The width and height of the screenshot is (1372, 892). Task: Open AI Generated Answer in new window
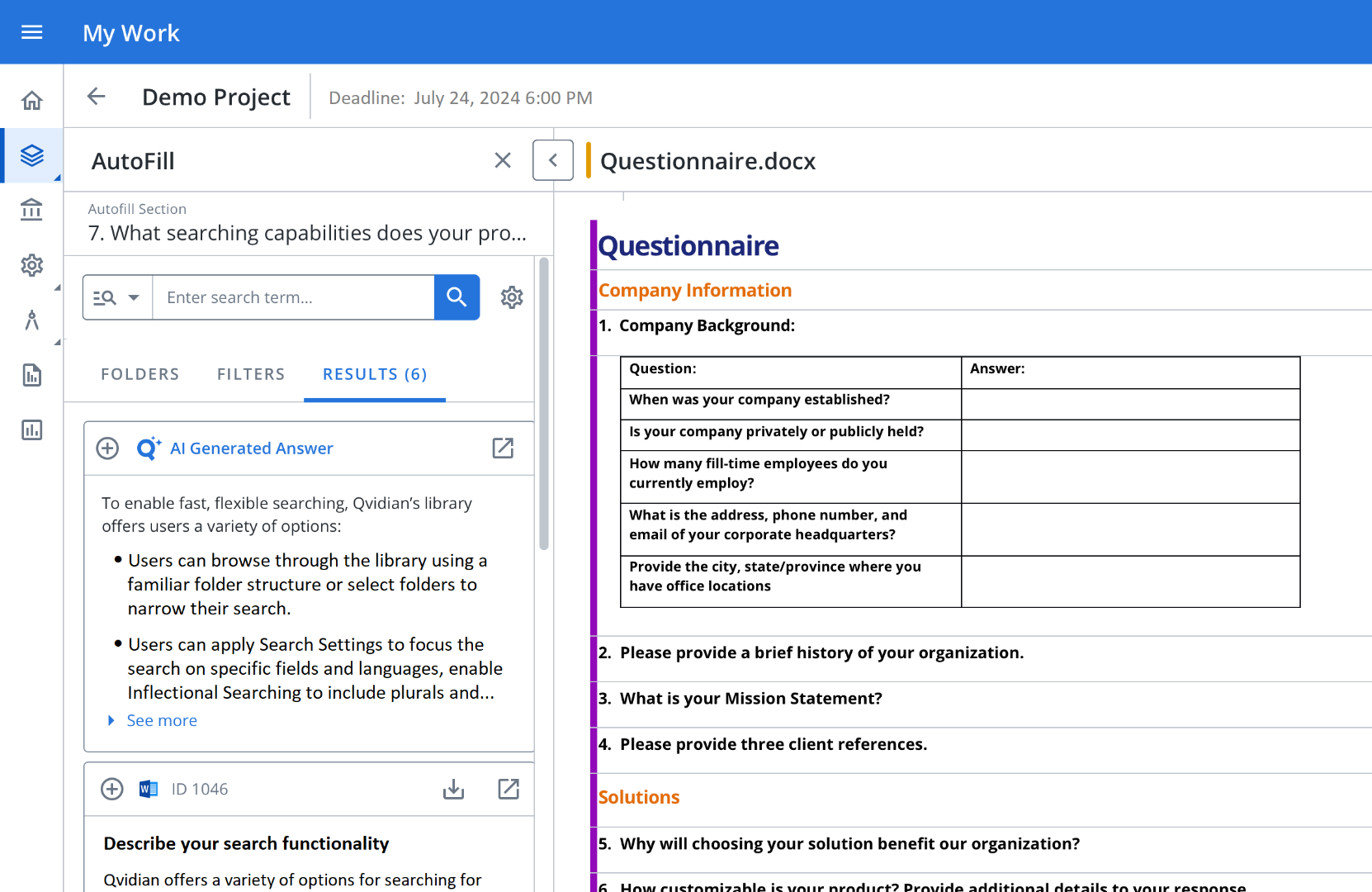(x=503, y=448)
